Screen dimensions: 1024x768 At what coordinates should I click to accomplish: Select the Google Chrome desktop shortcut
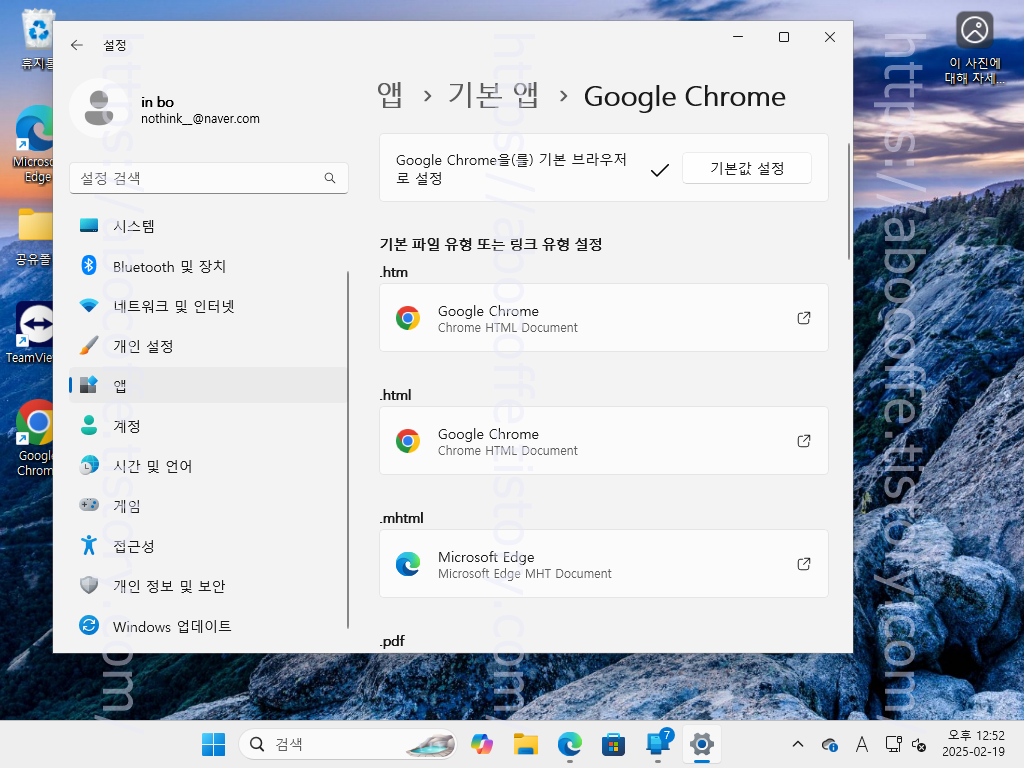tap(35, 438)
